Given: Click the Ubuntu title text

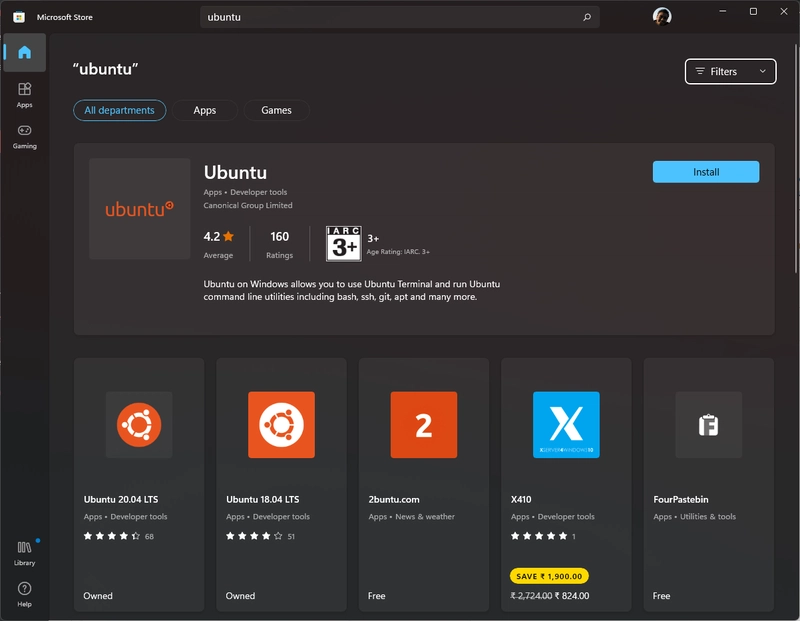Looking at the screenshot, I should point(235,172).
